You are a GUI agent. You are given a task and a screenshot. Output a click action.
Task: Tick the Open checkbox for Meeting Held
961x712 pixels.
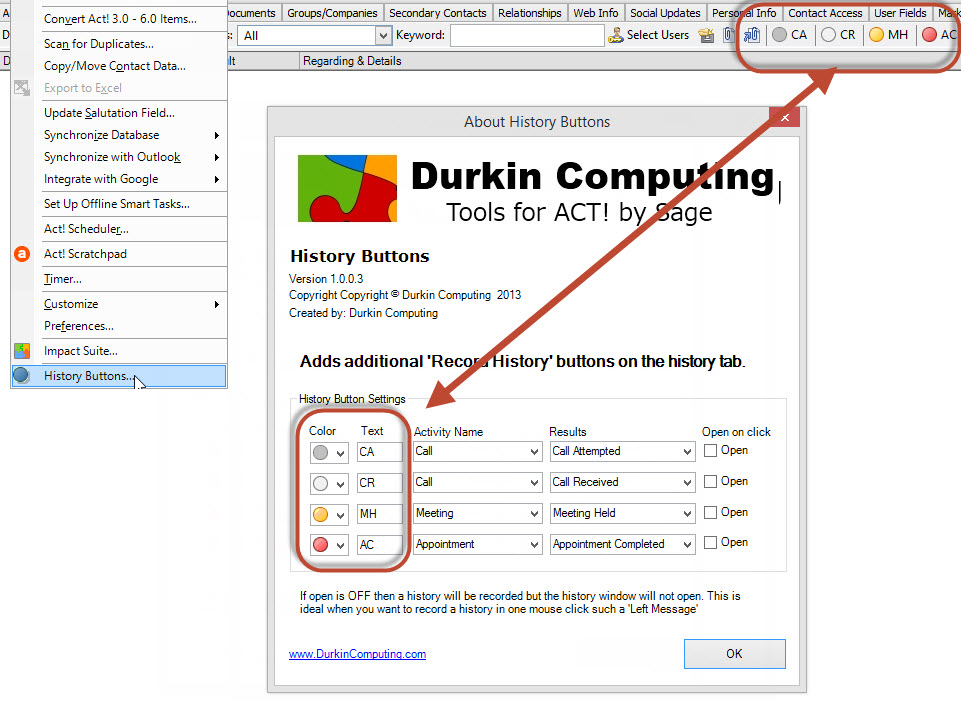(710, 512)
